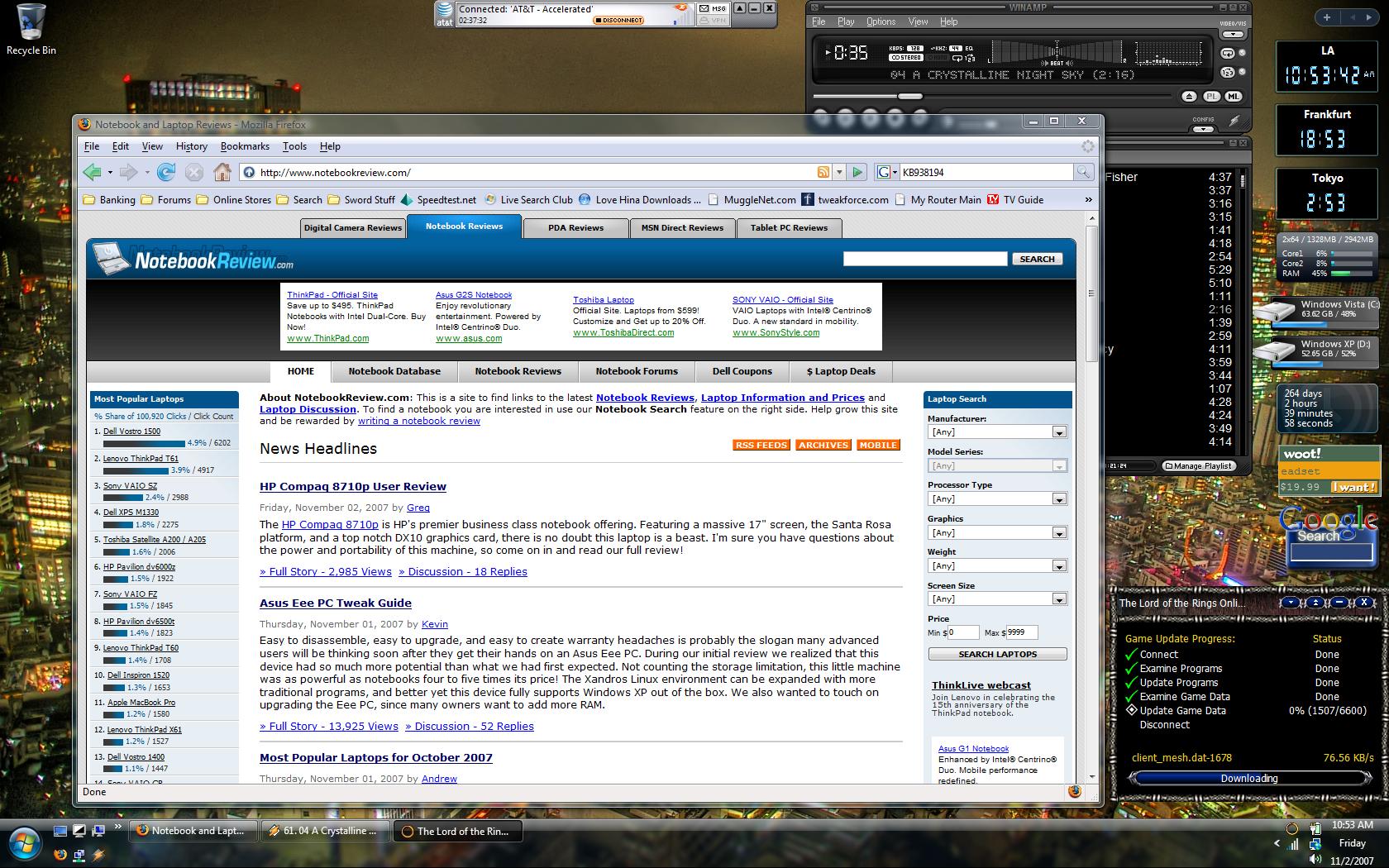Click the Firefox icon in the status bar corner
1389x868 pixels.
tap(1075, 791)
